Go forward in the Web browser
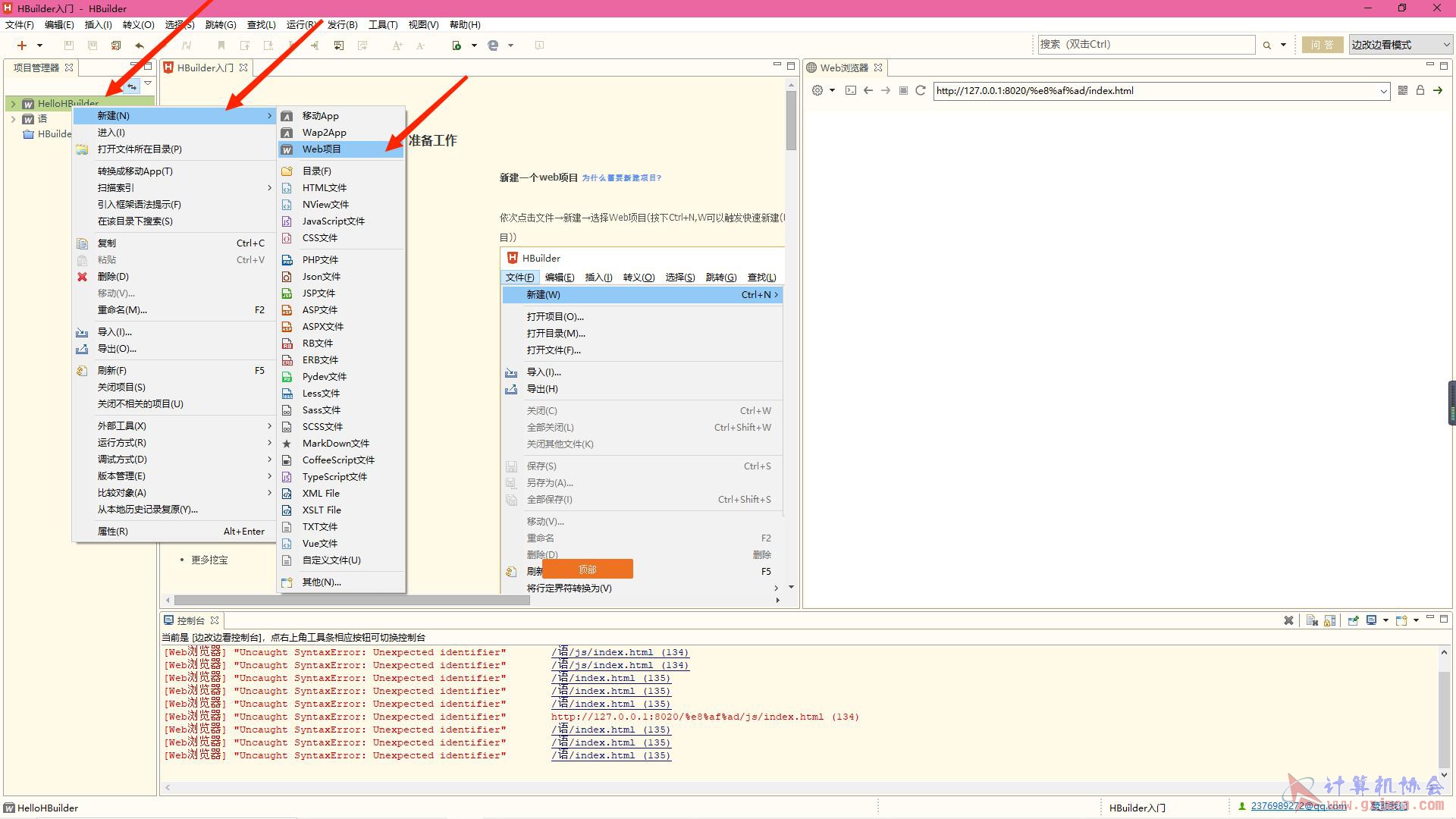 coord(885,90)
